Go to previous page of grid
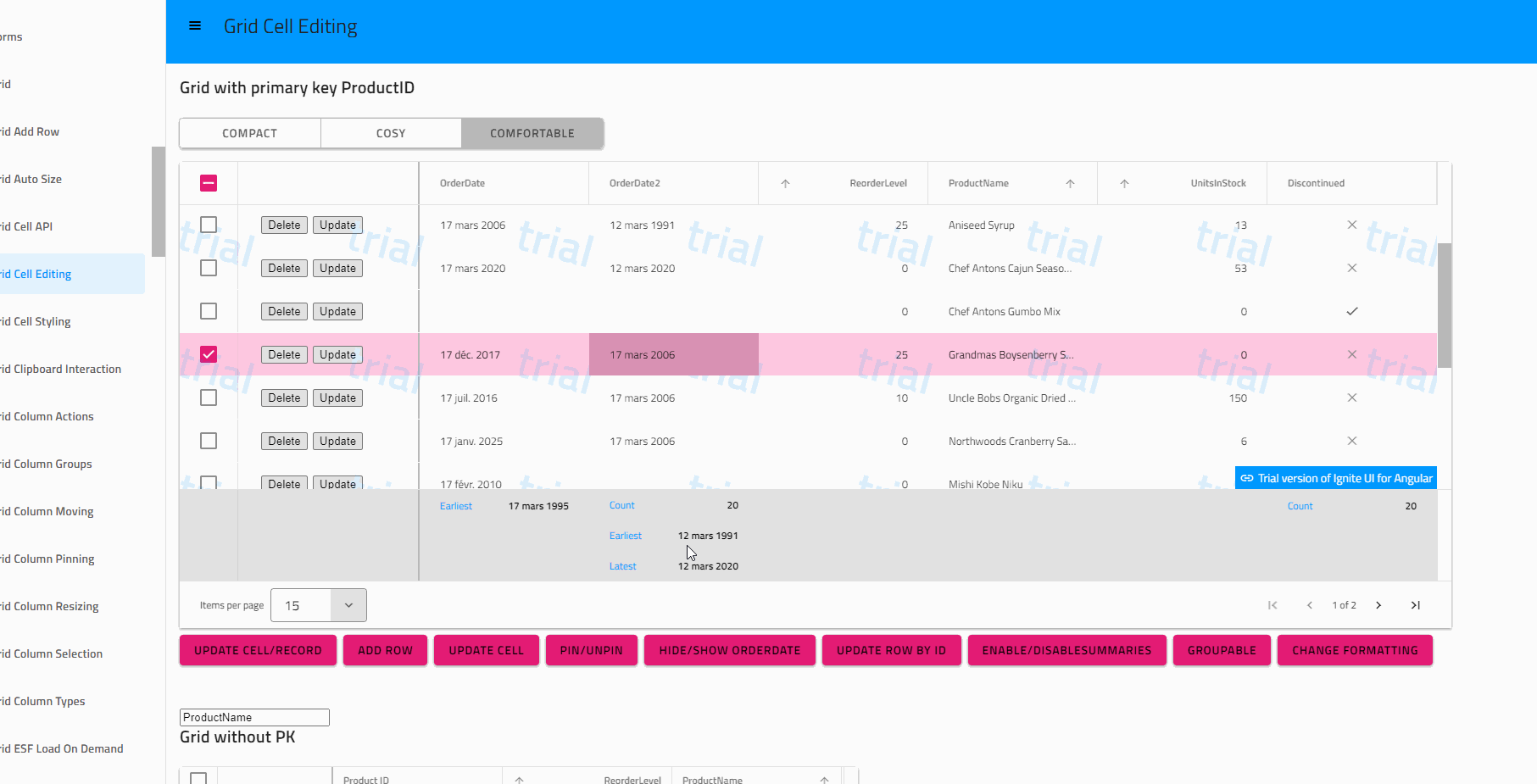The height and width of the screenshot is (784, 1537). (x=1310, y=605)
